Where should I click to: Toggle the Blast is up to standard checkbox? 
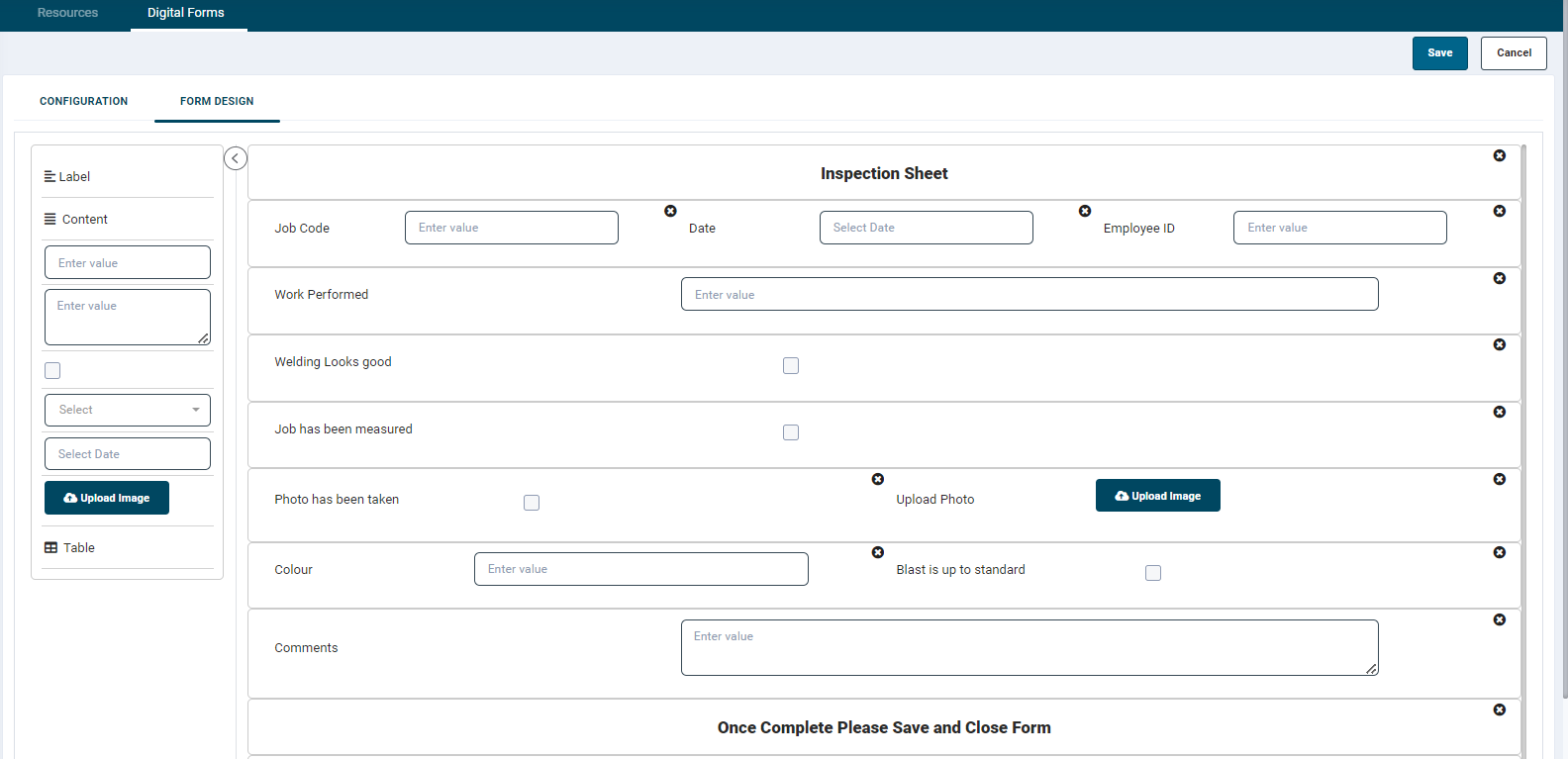tap(1152, 573)
